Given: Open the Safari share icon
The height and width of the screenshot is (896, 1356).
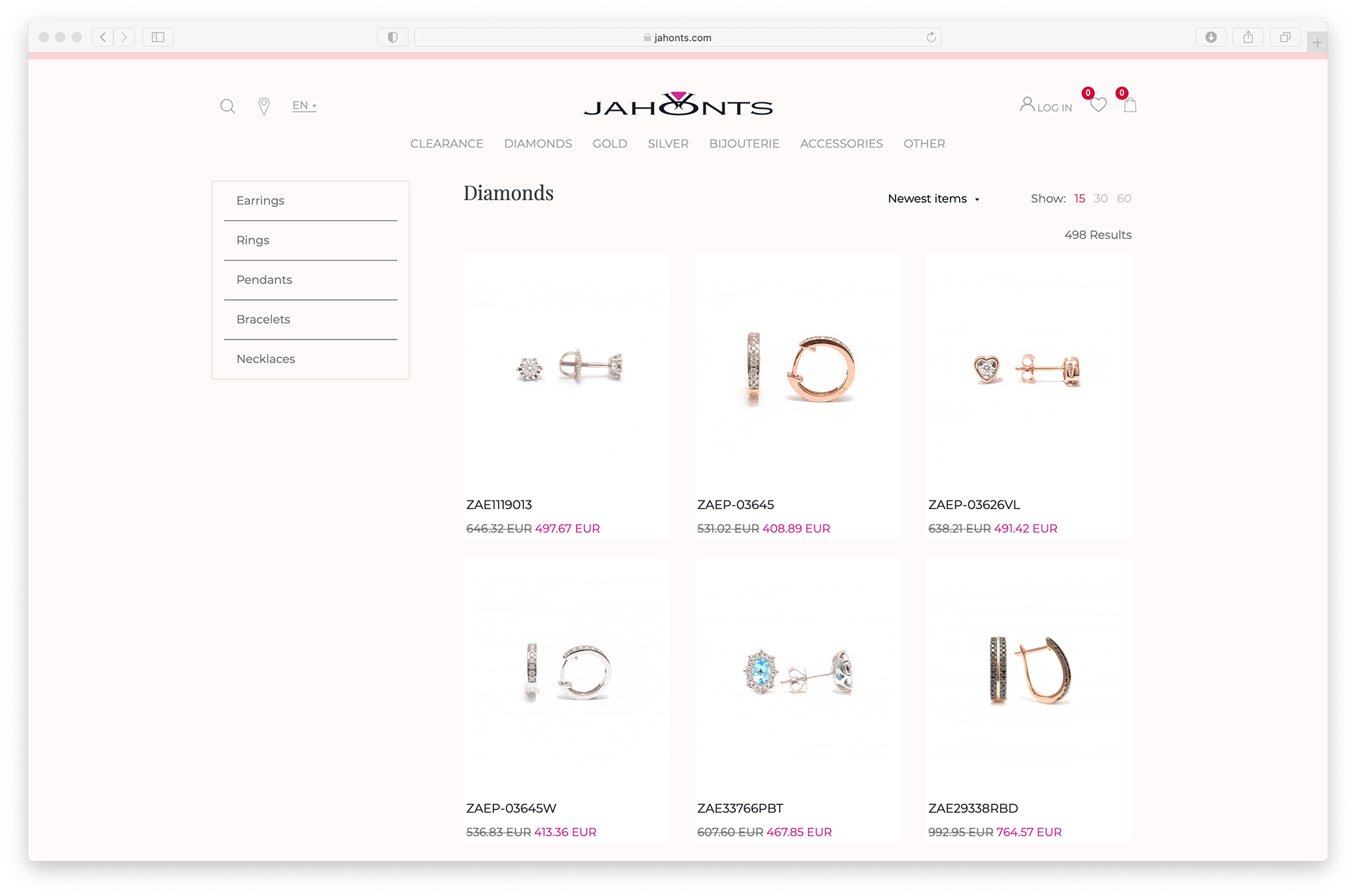Looking at the screenshot, I should 1248,37.
